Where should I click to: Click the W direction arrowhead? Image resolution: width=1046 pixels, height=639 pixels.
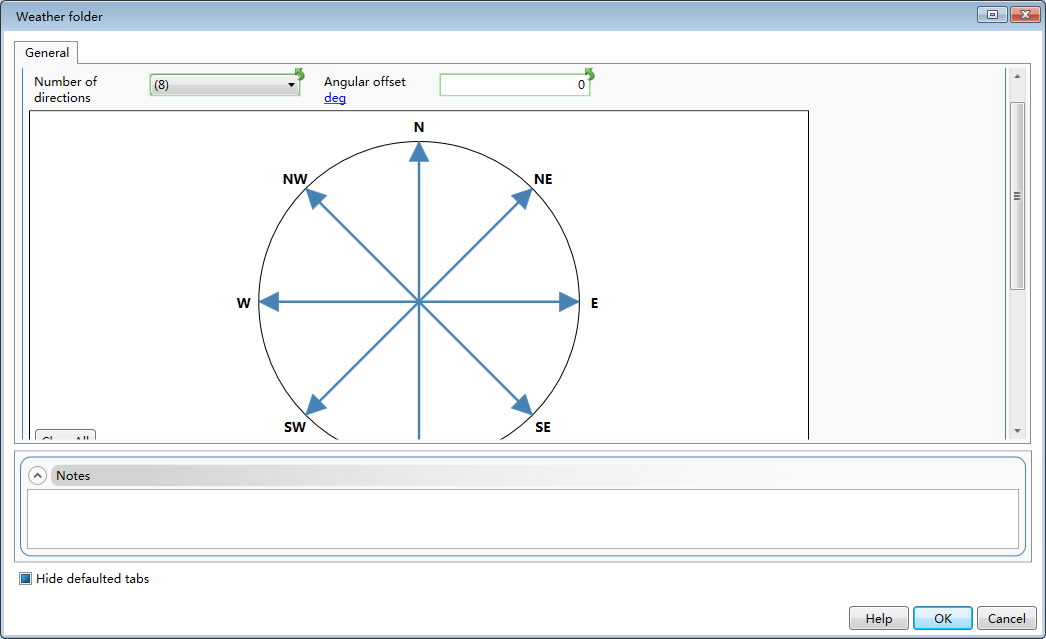pyautogui.click(x=269, y=302)
